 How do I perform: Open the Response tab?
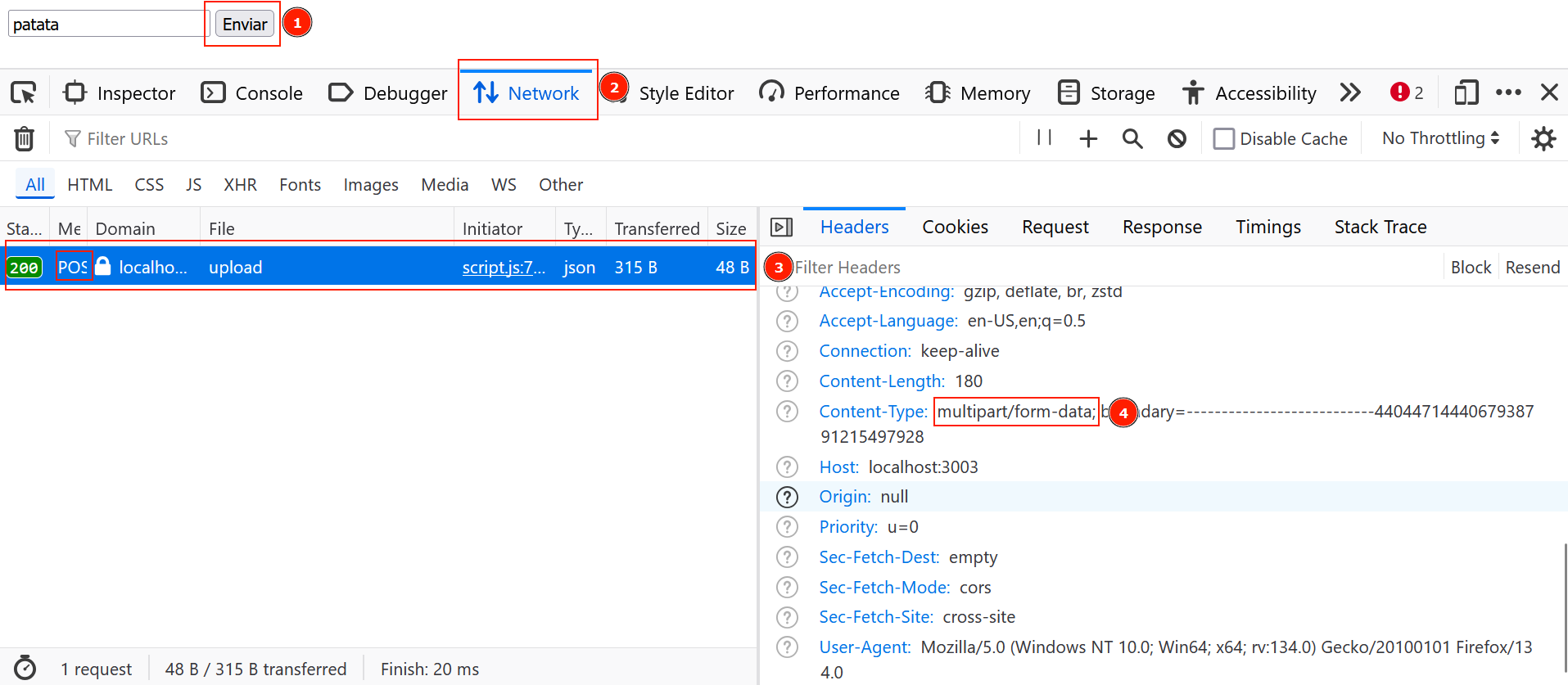pos(1162,227)
